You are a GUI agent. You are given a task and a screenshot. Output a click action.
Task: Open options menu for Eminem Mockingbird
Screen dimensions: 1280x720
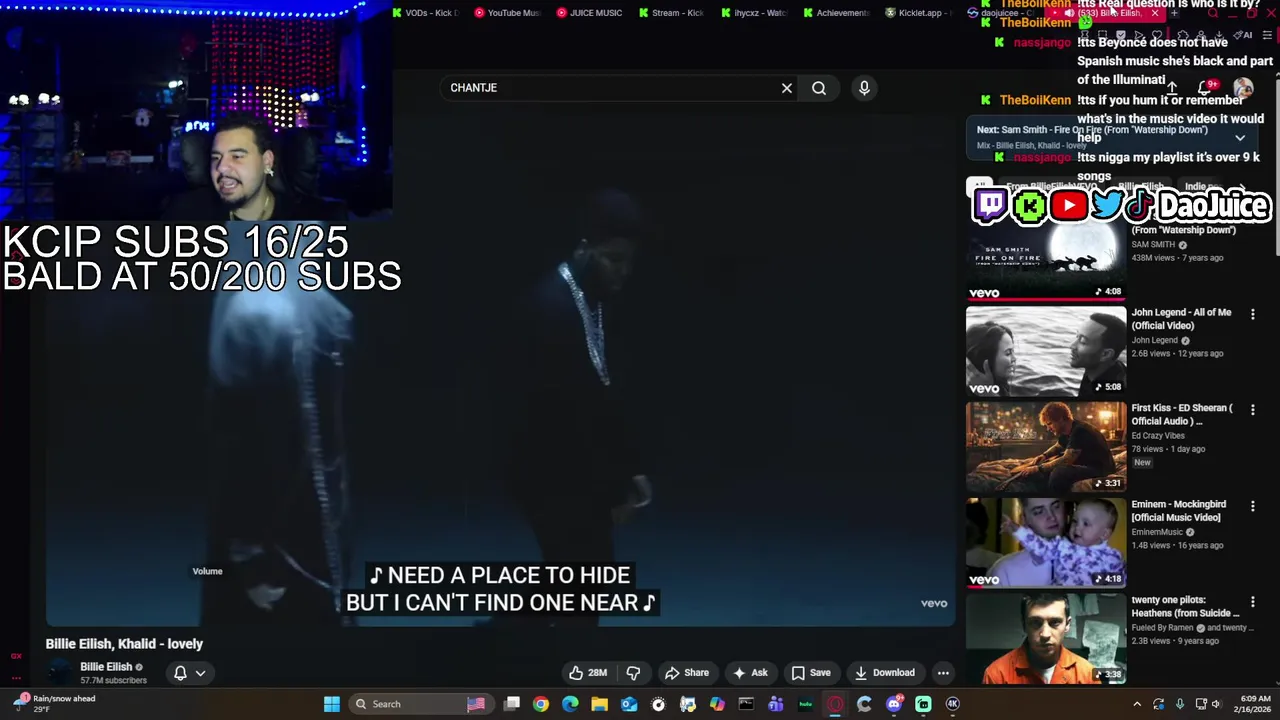pos(1252,506)
